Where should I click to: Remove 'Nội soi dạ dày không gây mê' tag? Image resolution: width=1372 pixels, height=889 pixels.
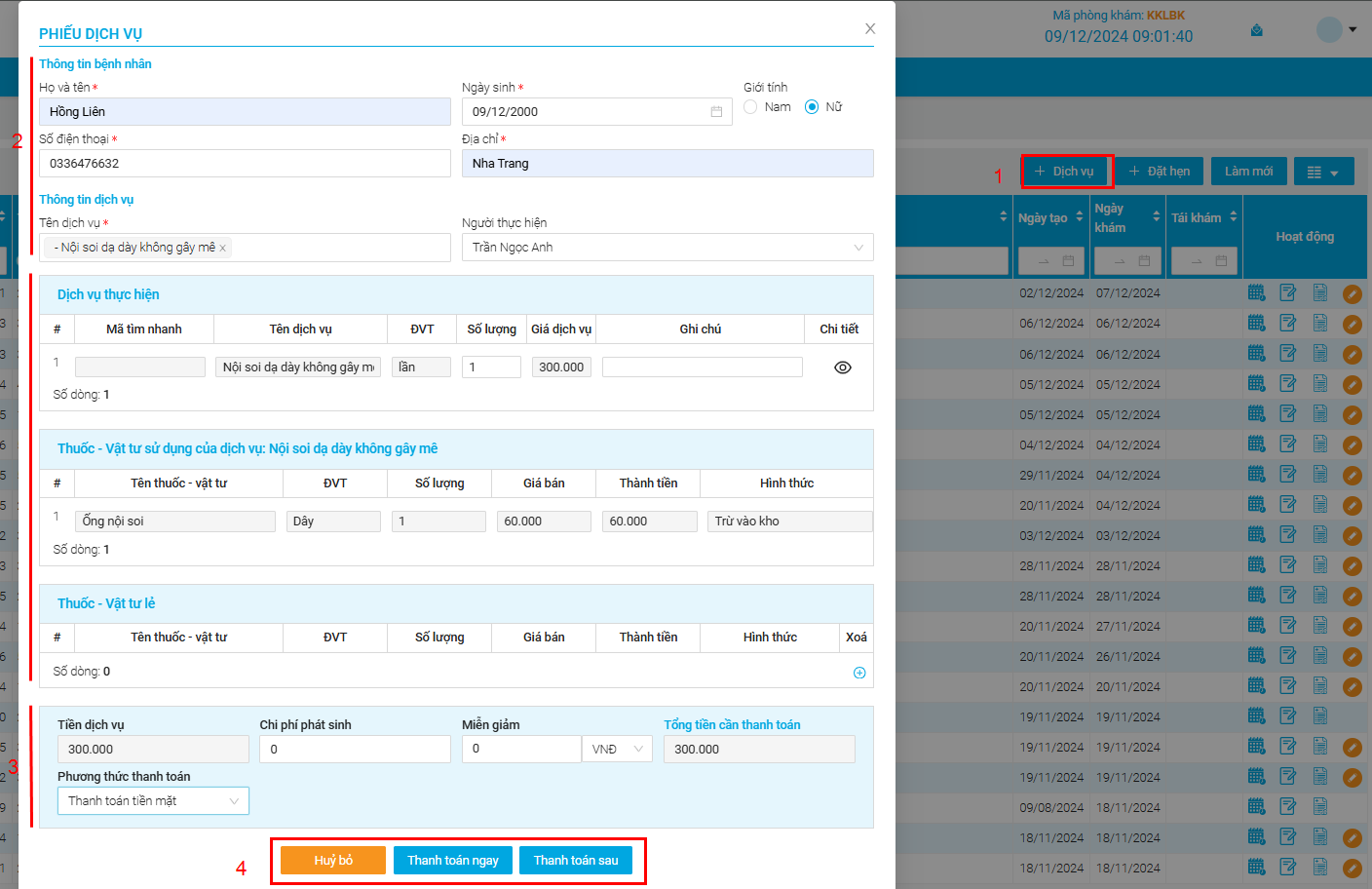[222, 249]
